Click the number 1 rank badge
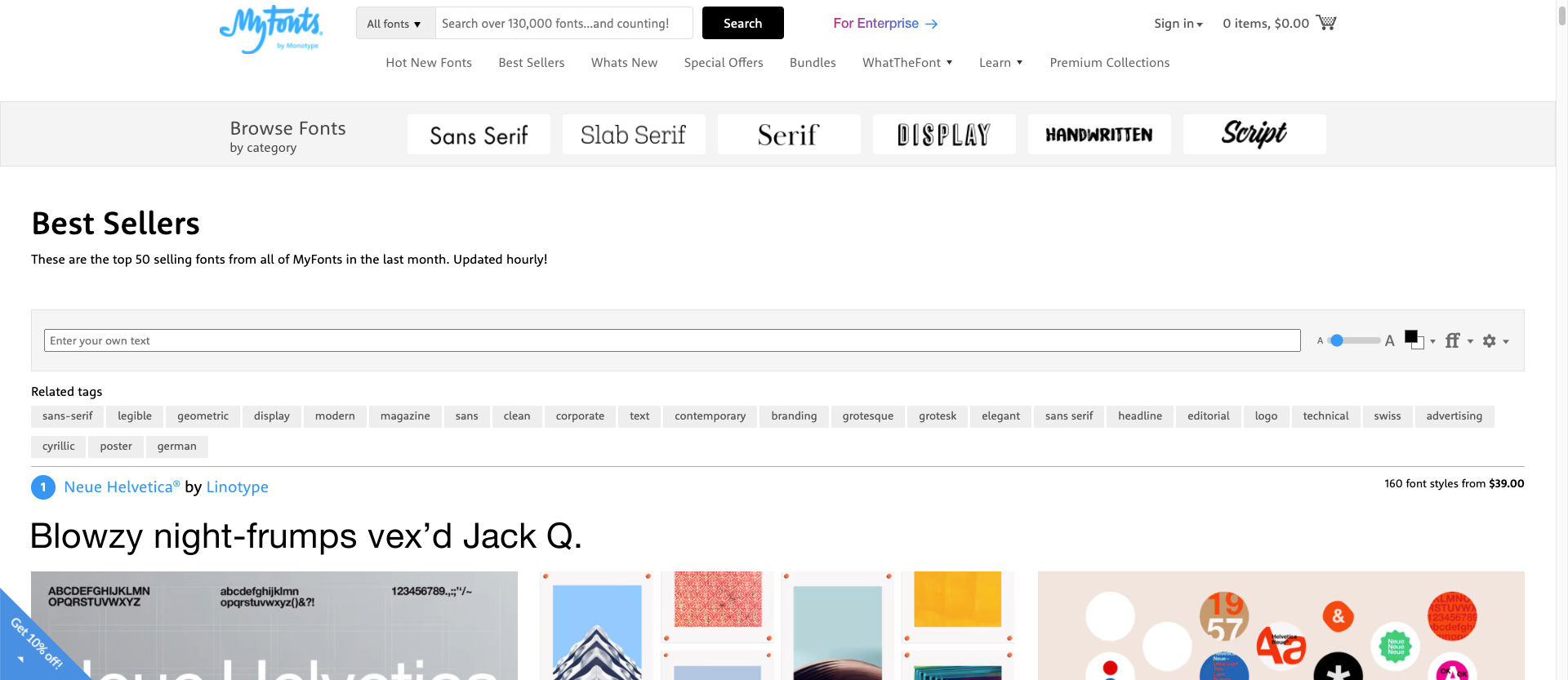 43,487
